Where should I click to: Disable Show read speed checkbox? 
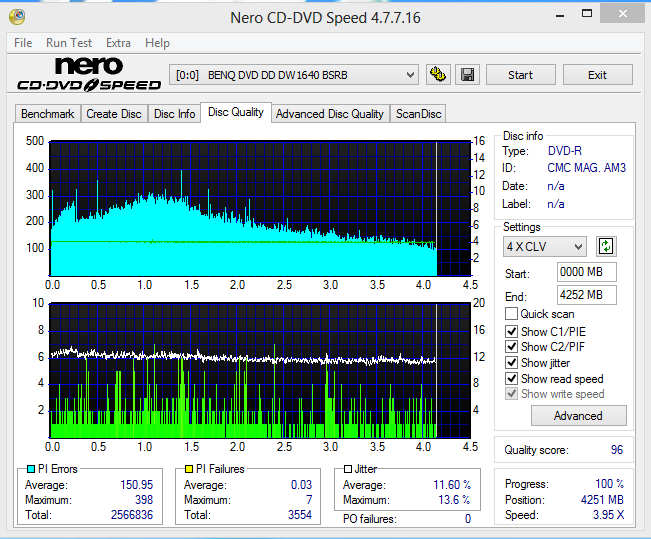click(512, 378)
